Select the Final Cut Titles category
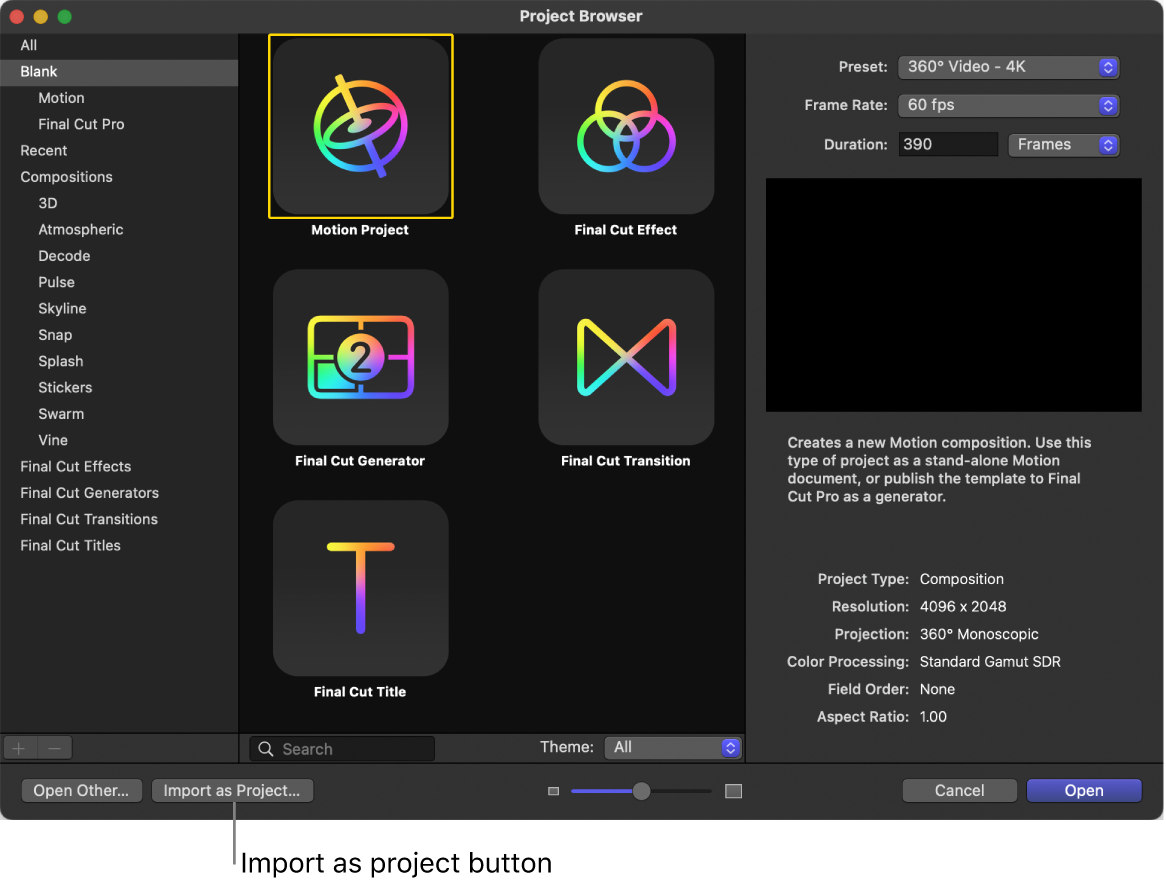The image size is (1166, 892). 70,545
